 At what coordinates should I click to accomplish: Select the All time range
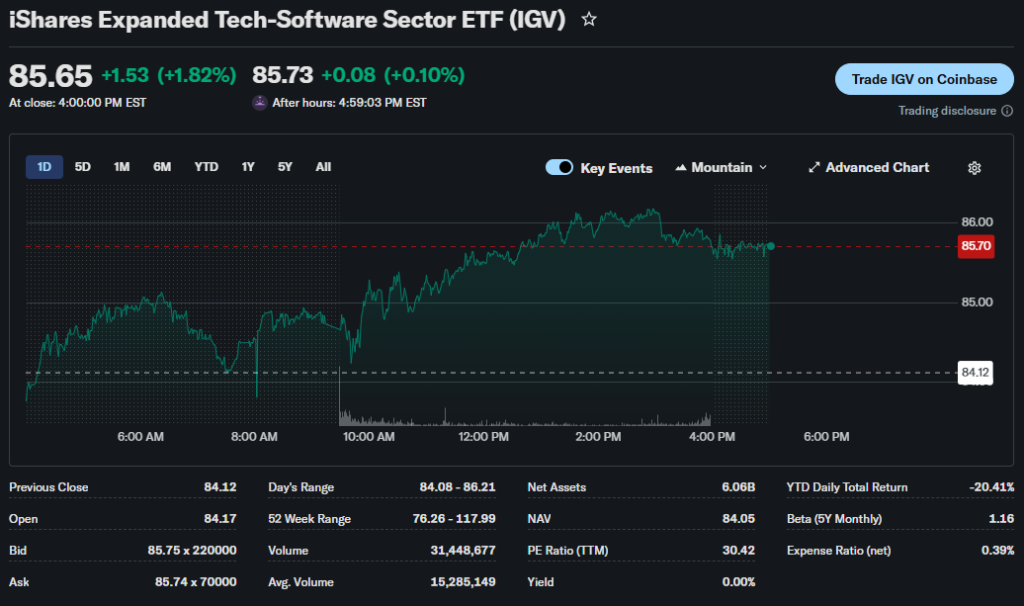tap(323, 167)
